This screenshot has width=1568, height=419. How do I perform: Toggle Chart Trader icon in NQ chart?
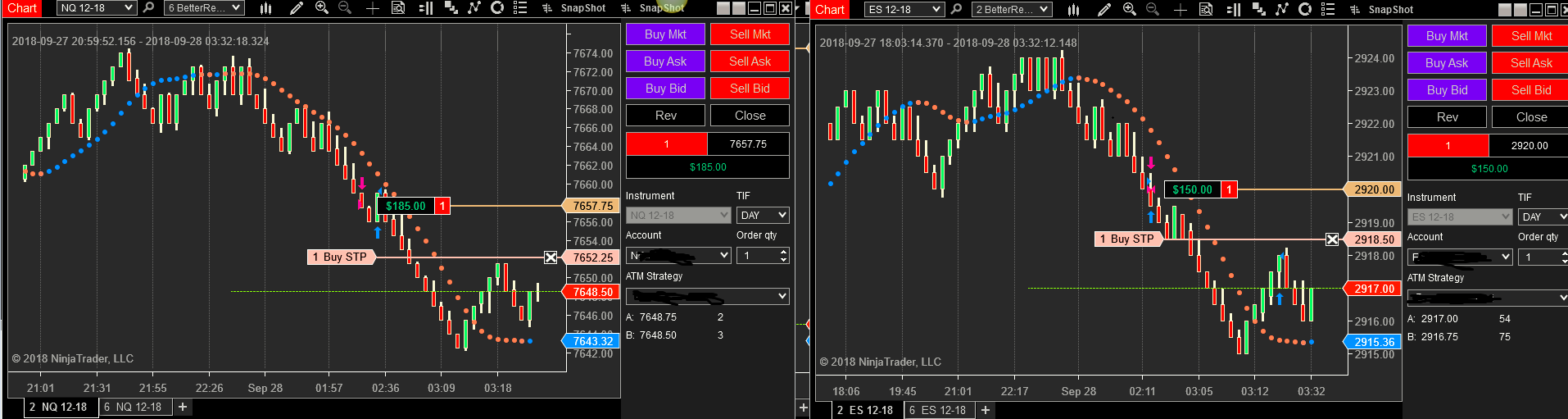point(425,8)
